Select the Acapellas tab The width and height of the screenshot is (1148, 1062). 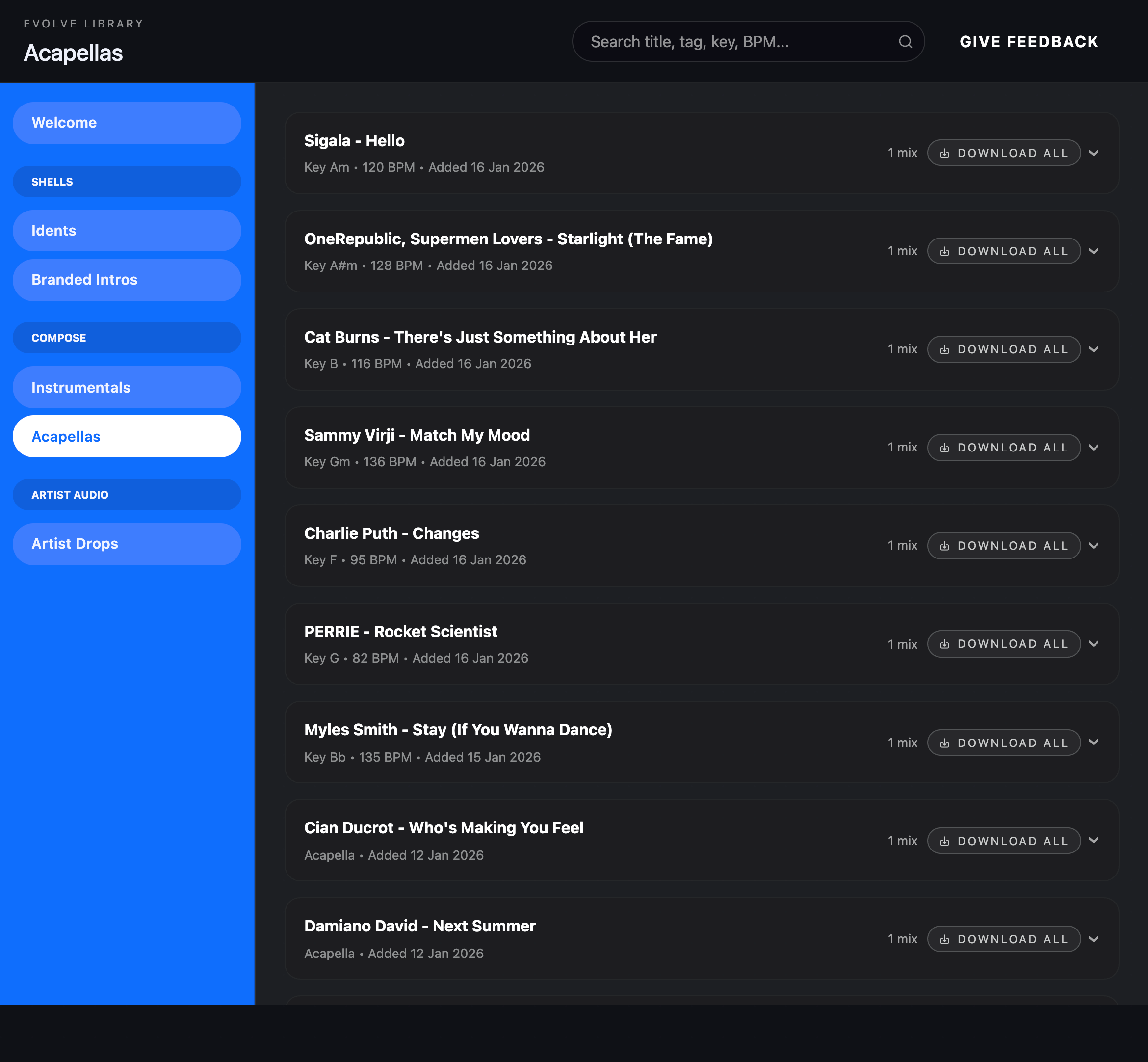(127, 436)
